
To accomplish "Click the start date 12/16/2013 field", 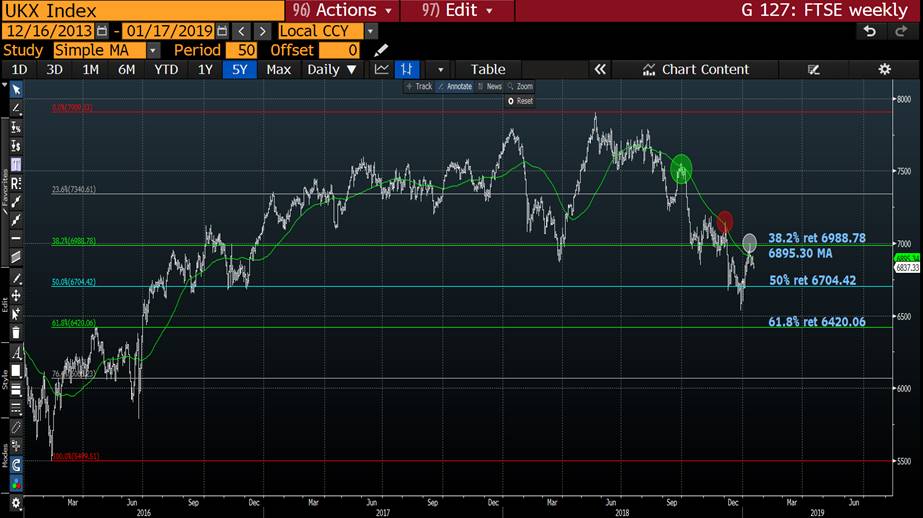I will [49, 31].
